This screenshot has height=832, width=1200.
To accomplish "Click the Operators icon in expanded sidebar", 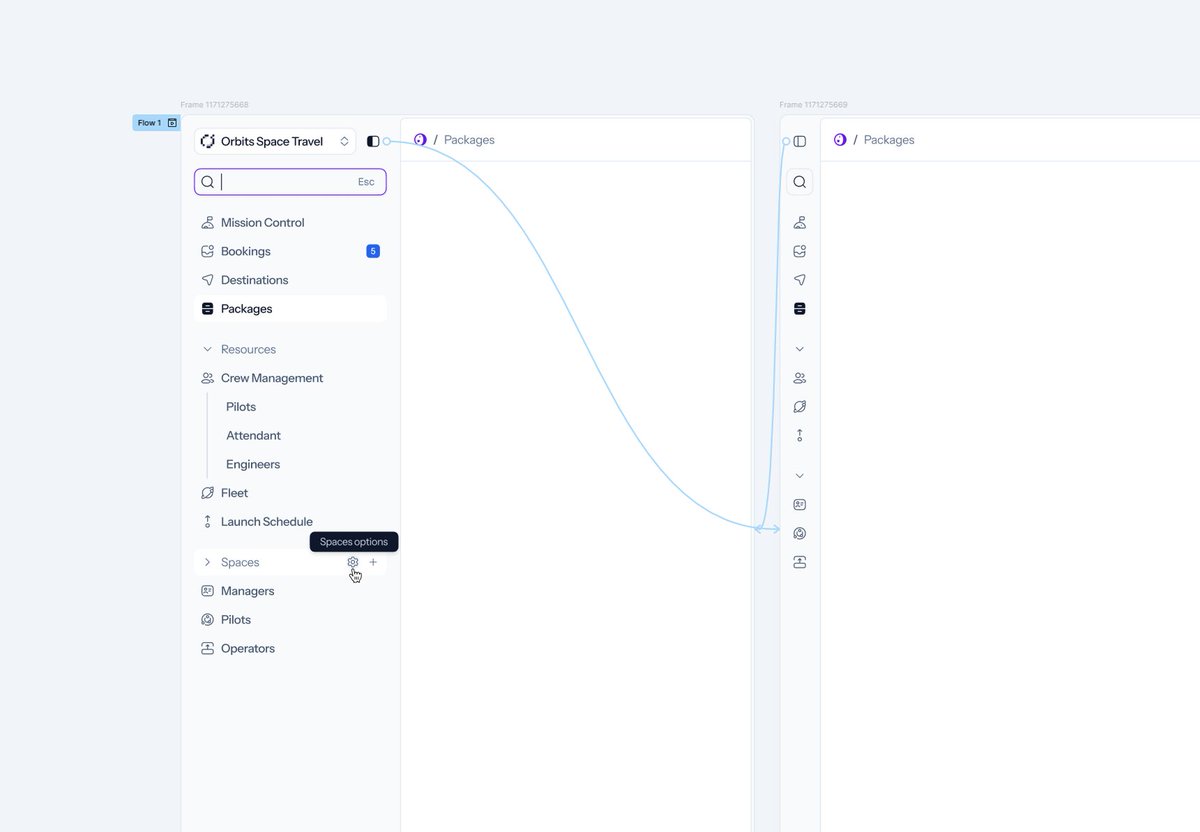I will click(x=207, y=648).
